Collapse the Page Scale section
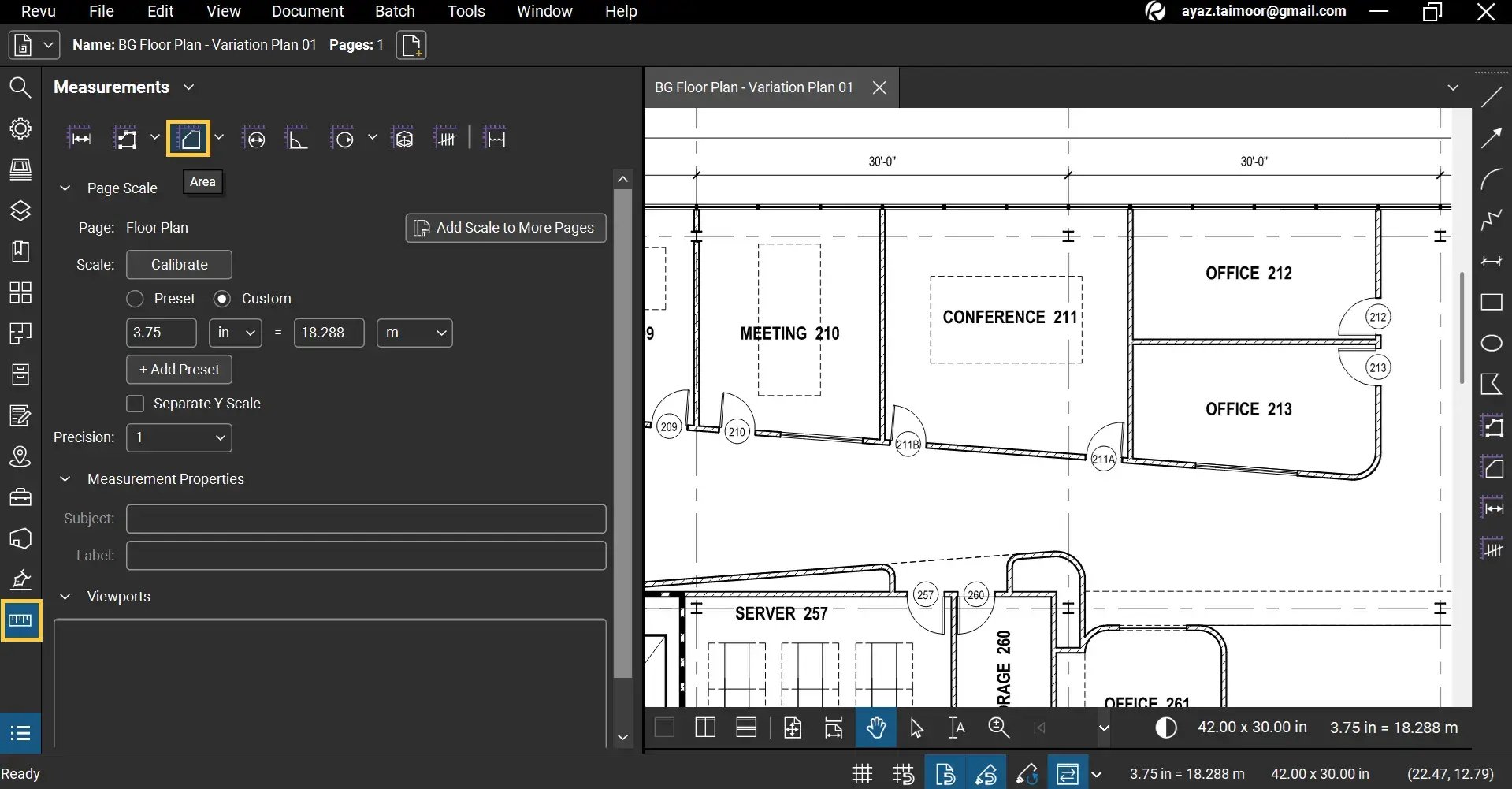 [x=65, y=188]
